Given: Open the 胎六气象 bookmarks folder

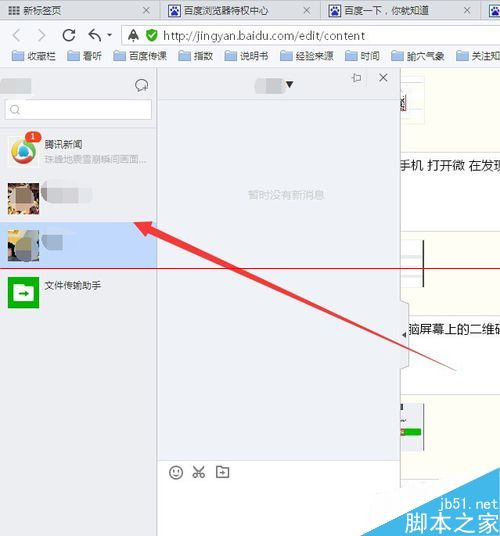Looking at the screenshot, I should pos(418,56).
